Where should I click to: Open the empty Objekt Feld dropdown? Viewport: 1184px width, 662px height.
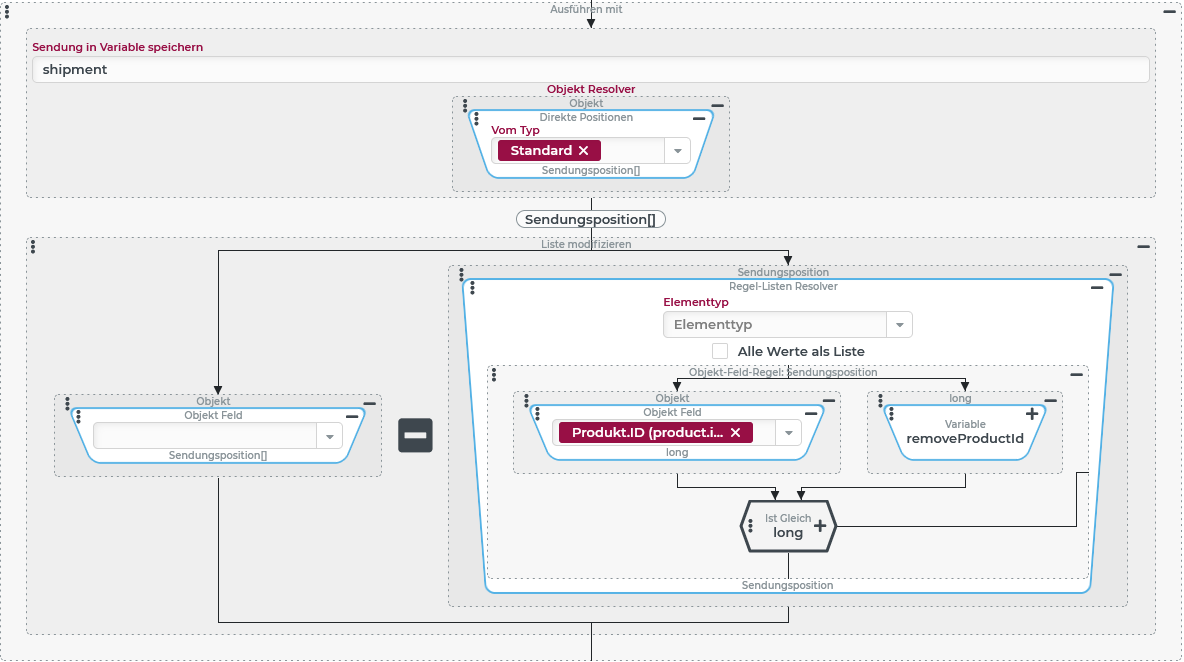pyautogui.click(x=329, y=436)
